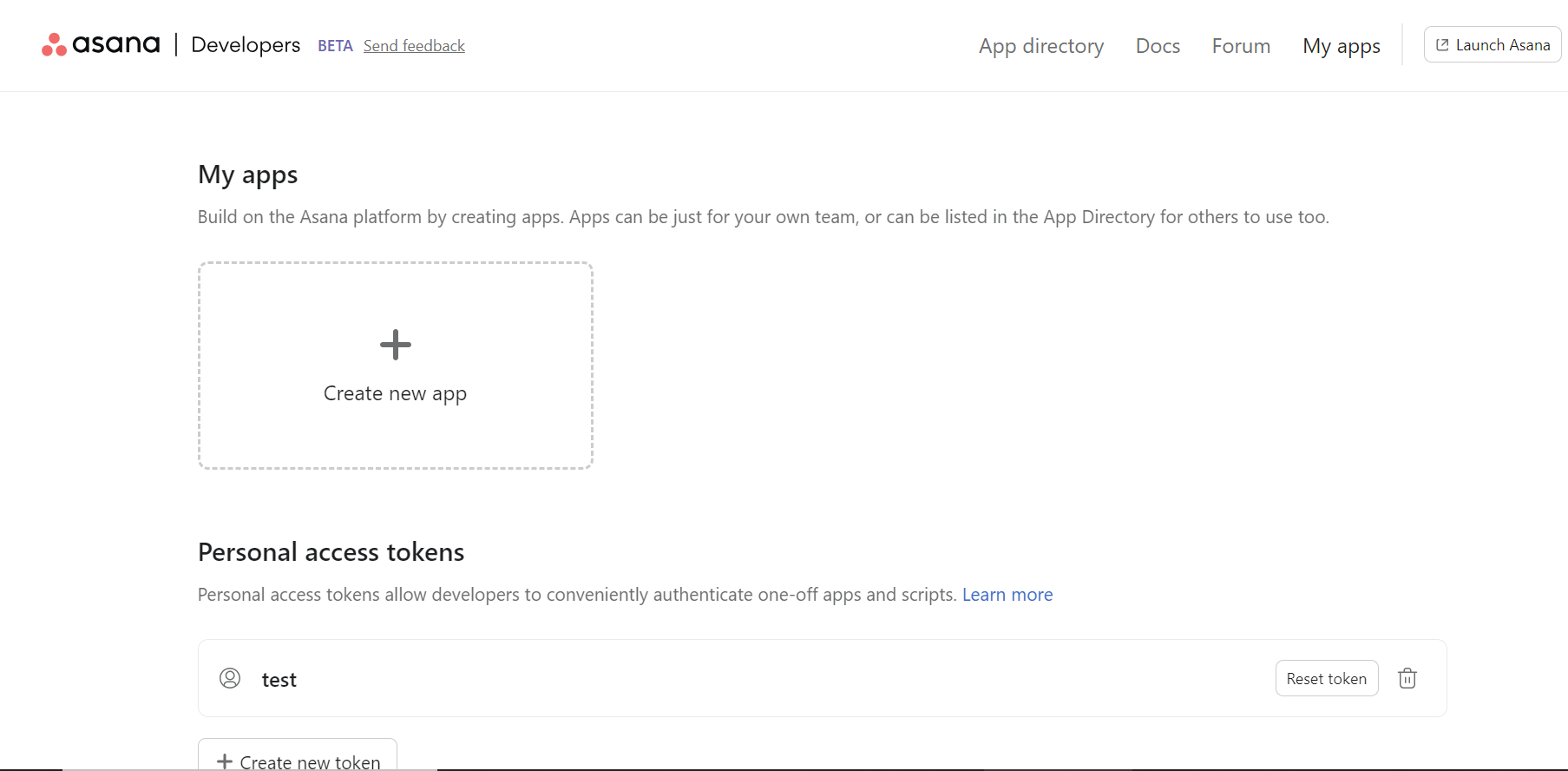Delete the test token with trash icon

pyautogui.click(x=1407, y=678)
